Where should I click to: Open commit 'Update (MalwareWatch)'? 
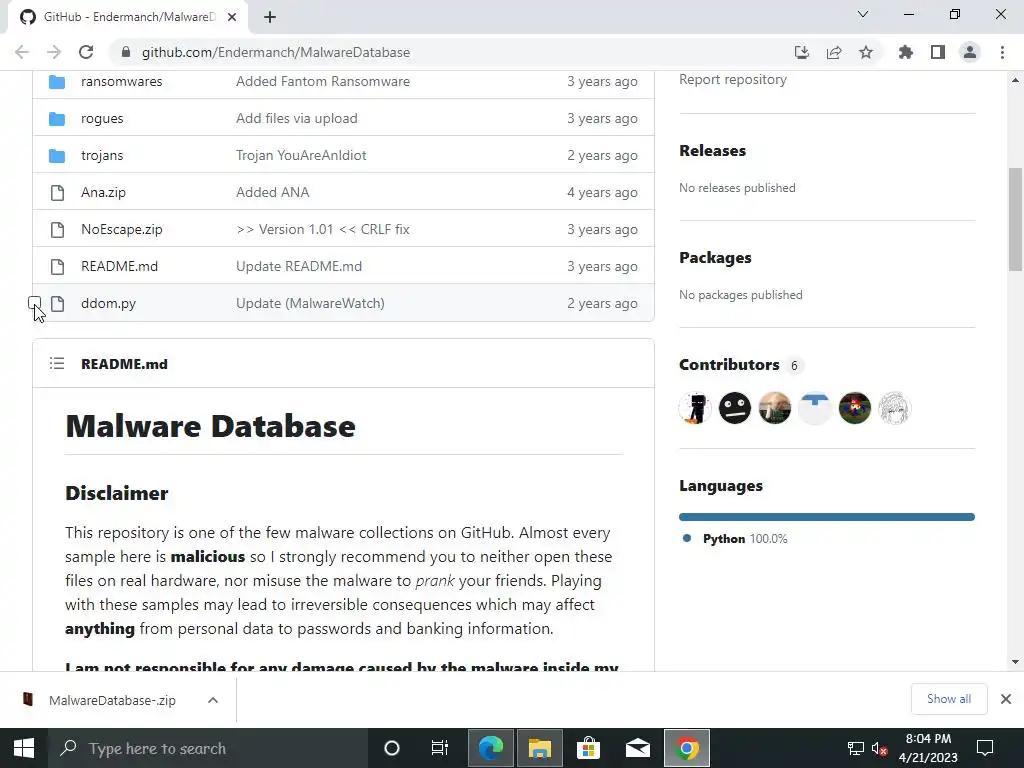pyautogui.click(x=310, y=304)
